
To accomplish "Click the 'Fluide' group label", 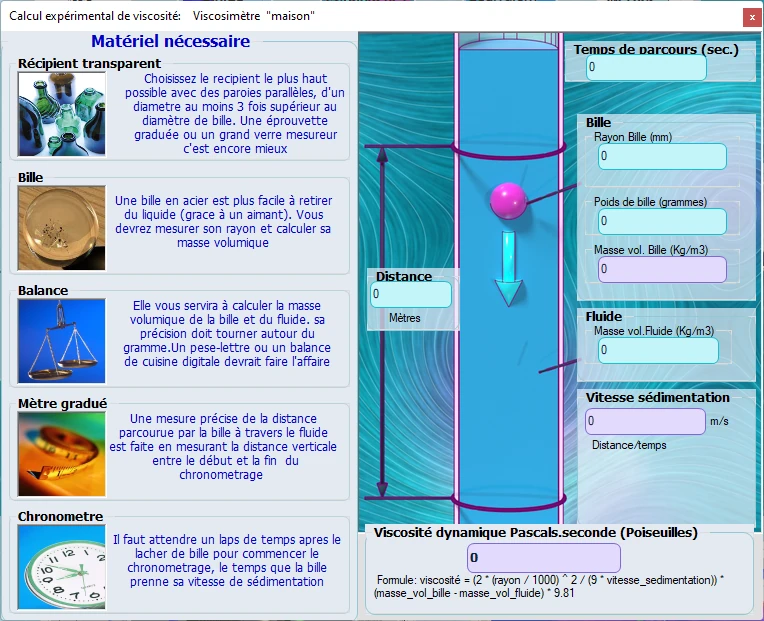I will [604, 317].
